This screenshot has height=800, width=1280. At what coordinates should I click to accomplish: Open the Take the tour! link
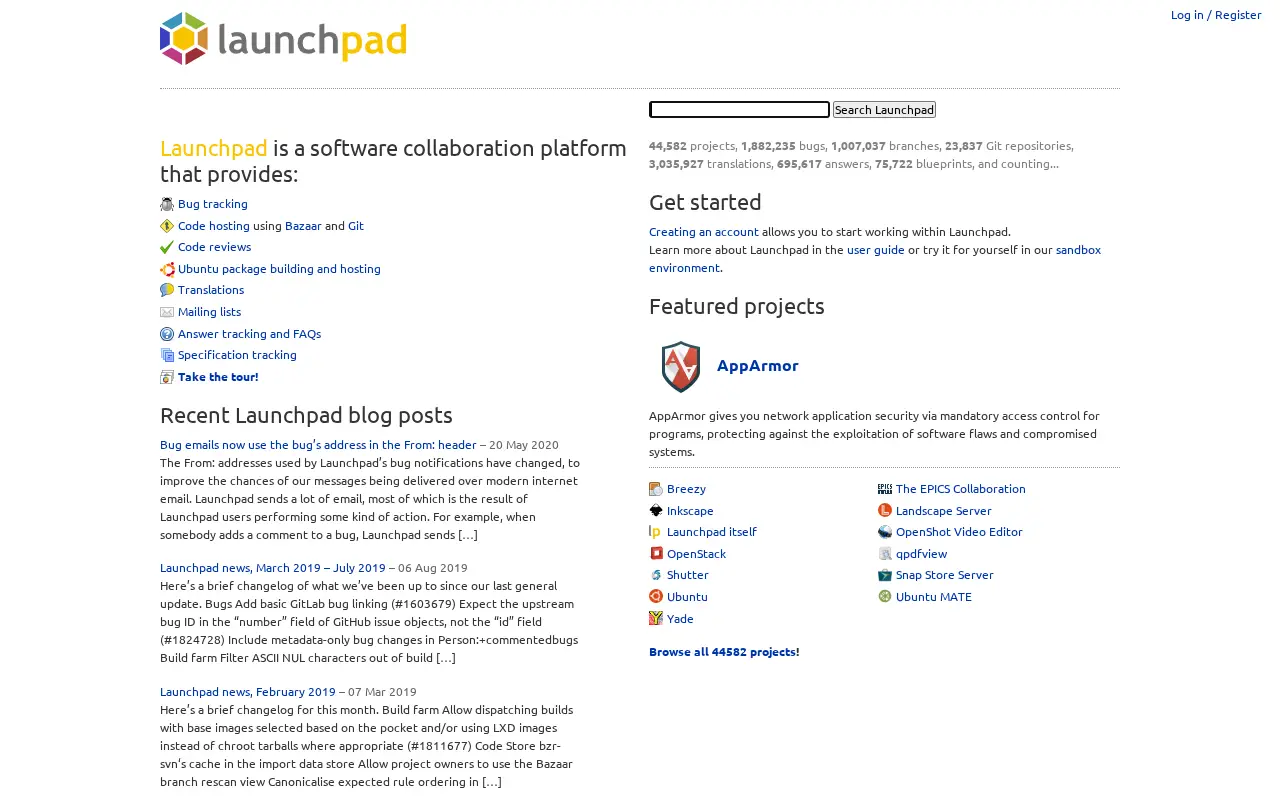218,377
